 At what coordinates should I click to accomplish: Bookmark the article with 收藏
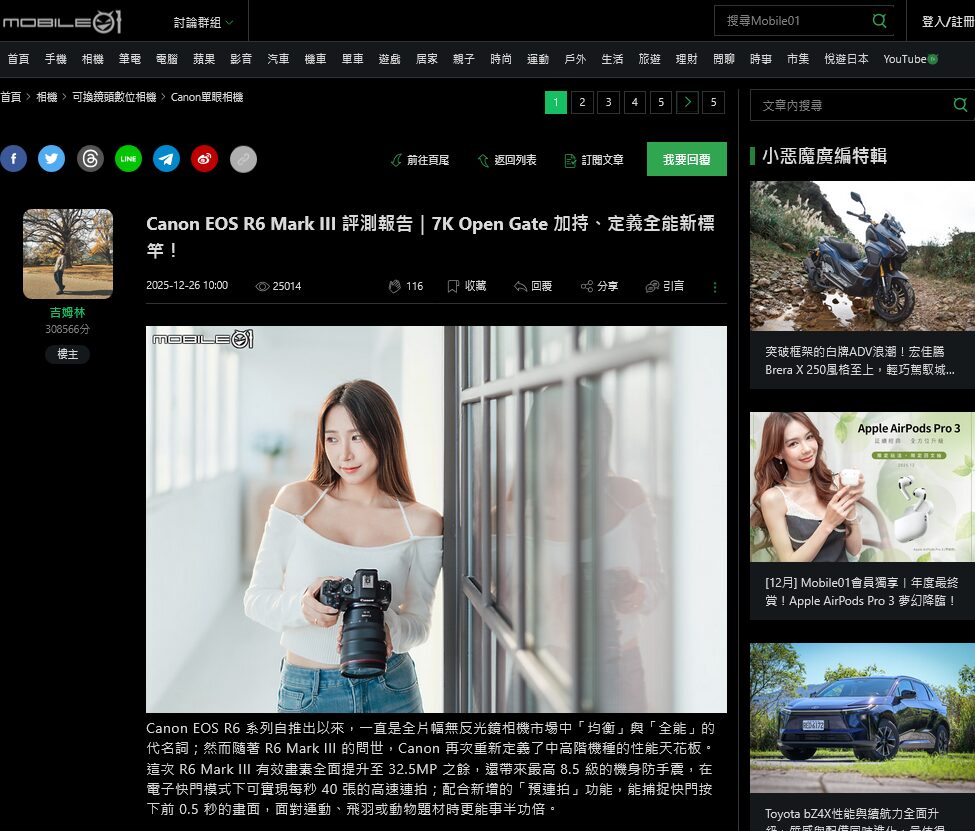pos(466,286)
